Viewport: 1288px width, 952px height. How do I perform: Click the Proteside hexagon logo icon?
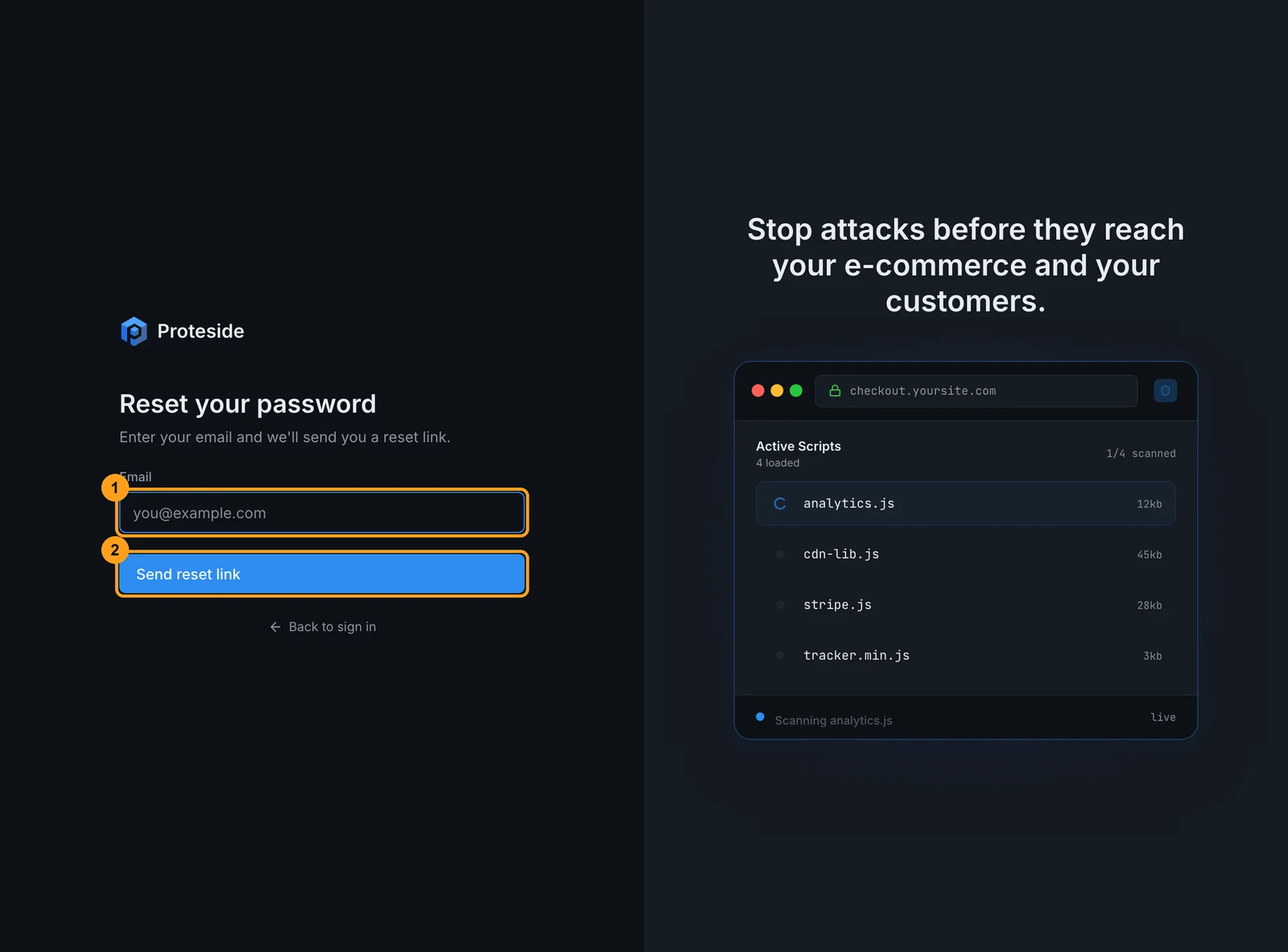click(x=134, y=331)
